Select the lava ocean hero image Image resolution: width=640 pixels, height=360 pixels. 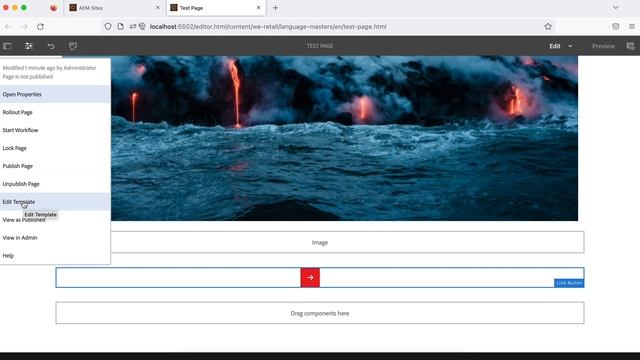pyautogui.click(x=344, y=138)
